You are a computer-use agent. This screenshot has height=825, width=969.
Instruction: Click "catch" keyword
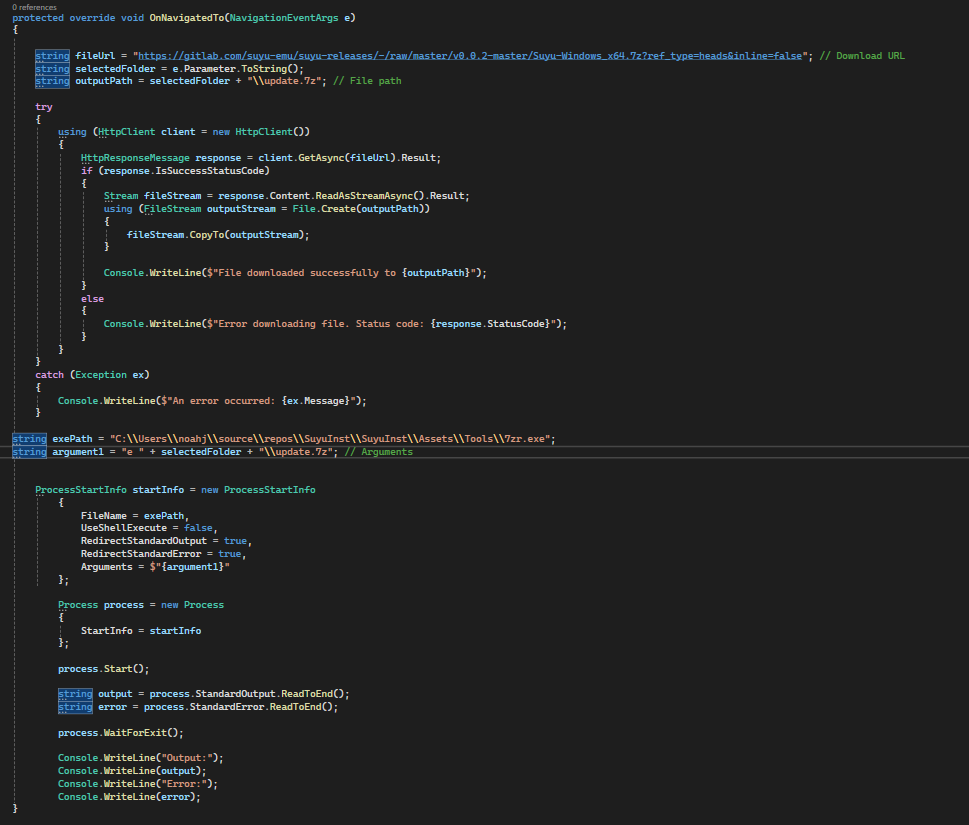(x=49, y=374)
